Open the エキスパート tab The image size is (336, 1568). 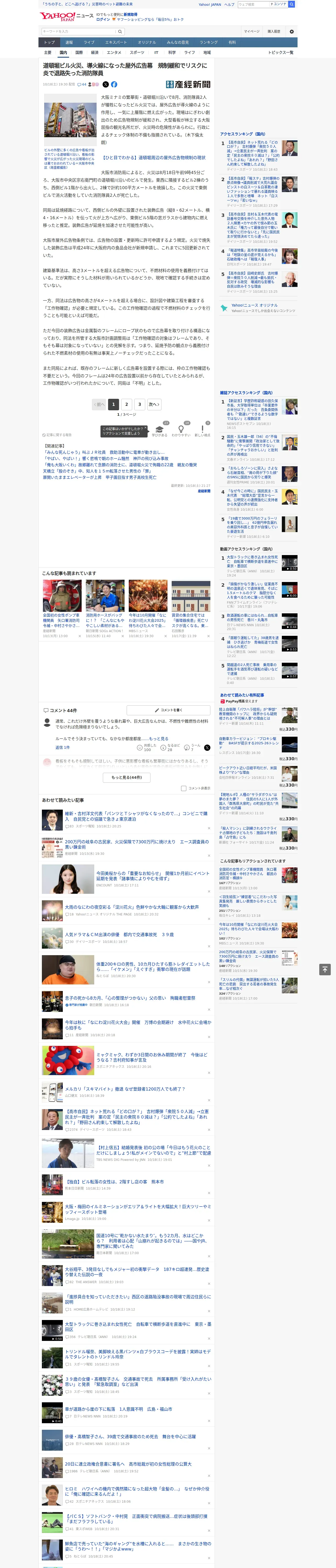[x=116, y=42]
